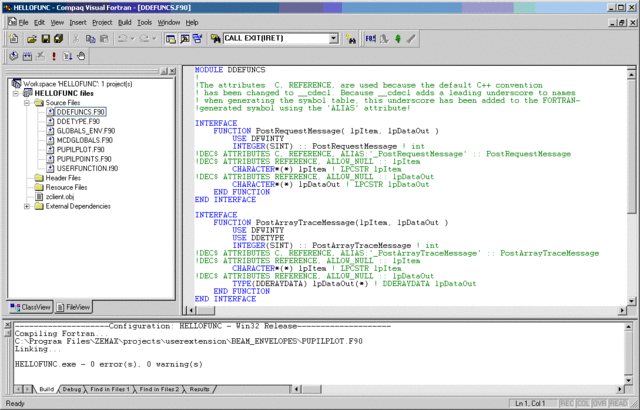This screenshot has width=640, height=410.
Task: Select USERFUNCTION.f90 in the file tree
Action: [x=87, y=168]
